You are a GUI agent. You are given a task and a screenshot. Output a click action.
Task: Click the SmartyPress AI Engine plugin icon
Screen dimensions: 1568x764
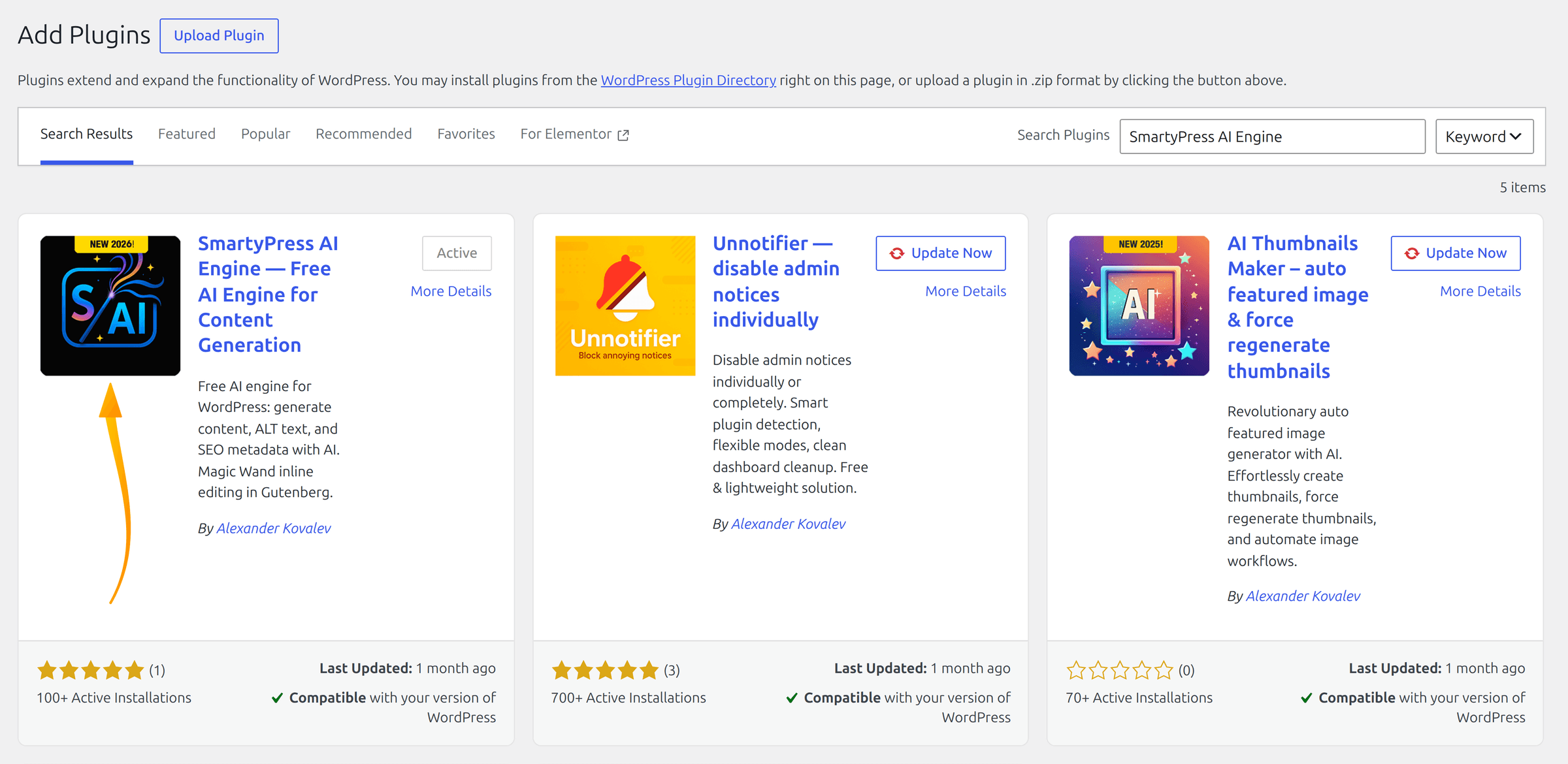click(x=110, y=306)
